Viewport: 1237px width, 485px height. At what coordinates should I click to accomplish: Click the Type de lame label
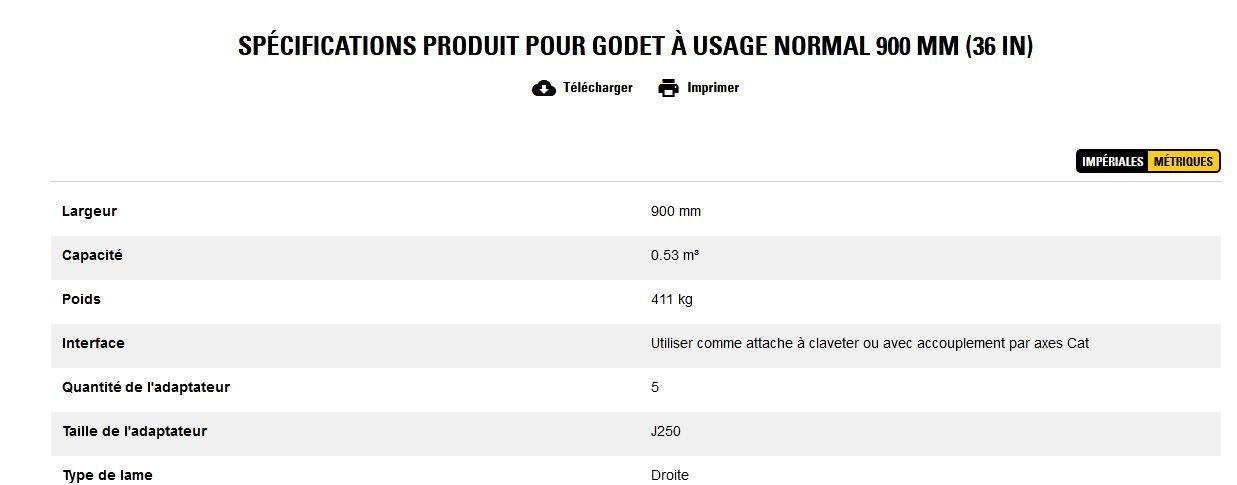[x=107, y=475]
